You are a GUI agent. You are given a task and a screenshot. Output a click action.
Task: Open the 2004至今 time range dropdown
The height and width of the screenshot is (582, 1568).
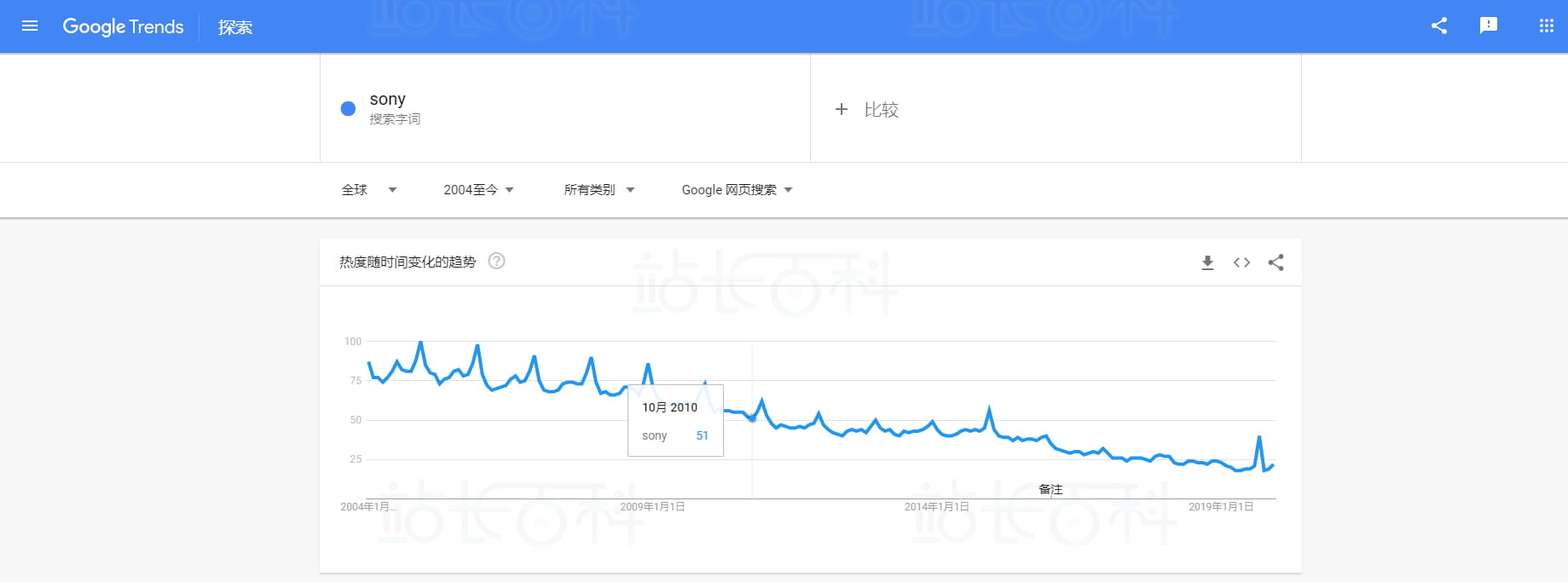click(x=478, y=190)
